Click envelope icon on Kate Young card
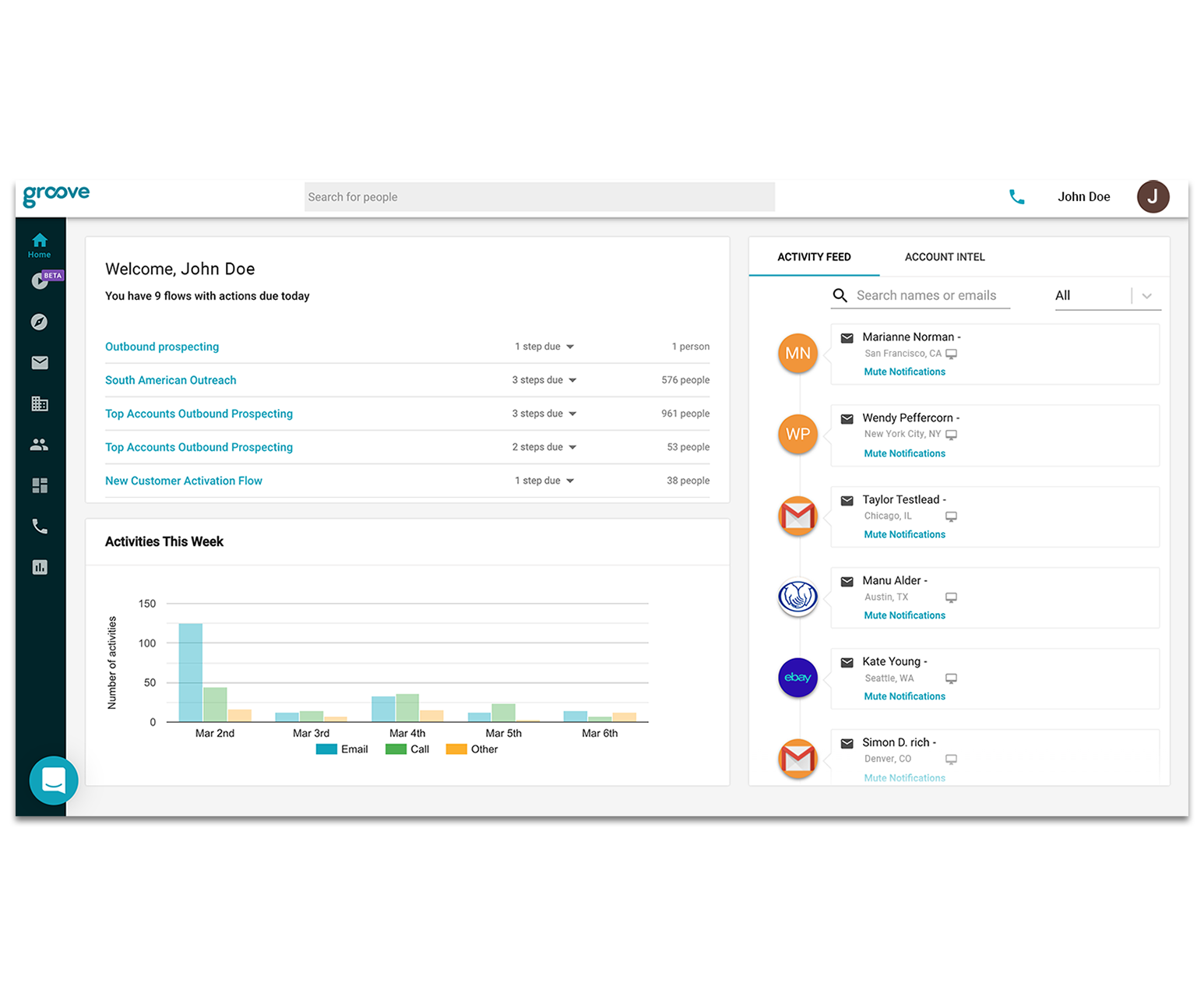The height and width of the screenshot is (997, 1204). pos(847,662)
